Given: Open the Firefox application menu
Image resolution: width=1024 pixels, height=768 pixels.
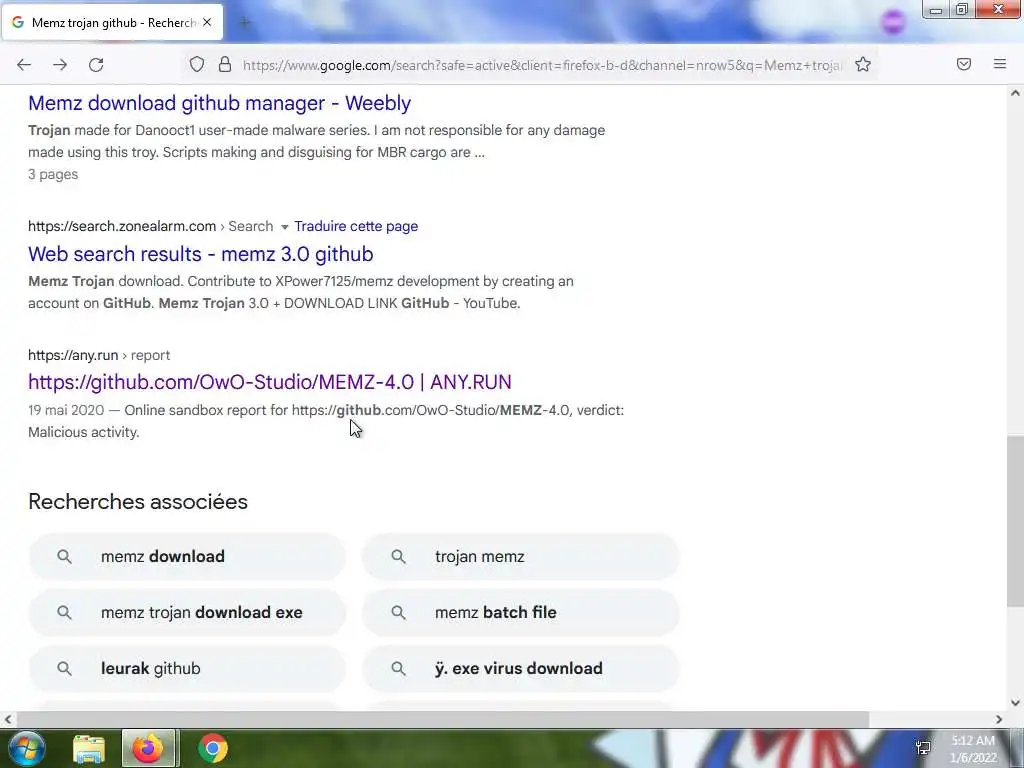Looking at the screenshot, I should click(x=1000, y=64).
